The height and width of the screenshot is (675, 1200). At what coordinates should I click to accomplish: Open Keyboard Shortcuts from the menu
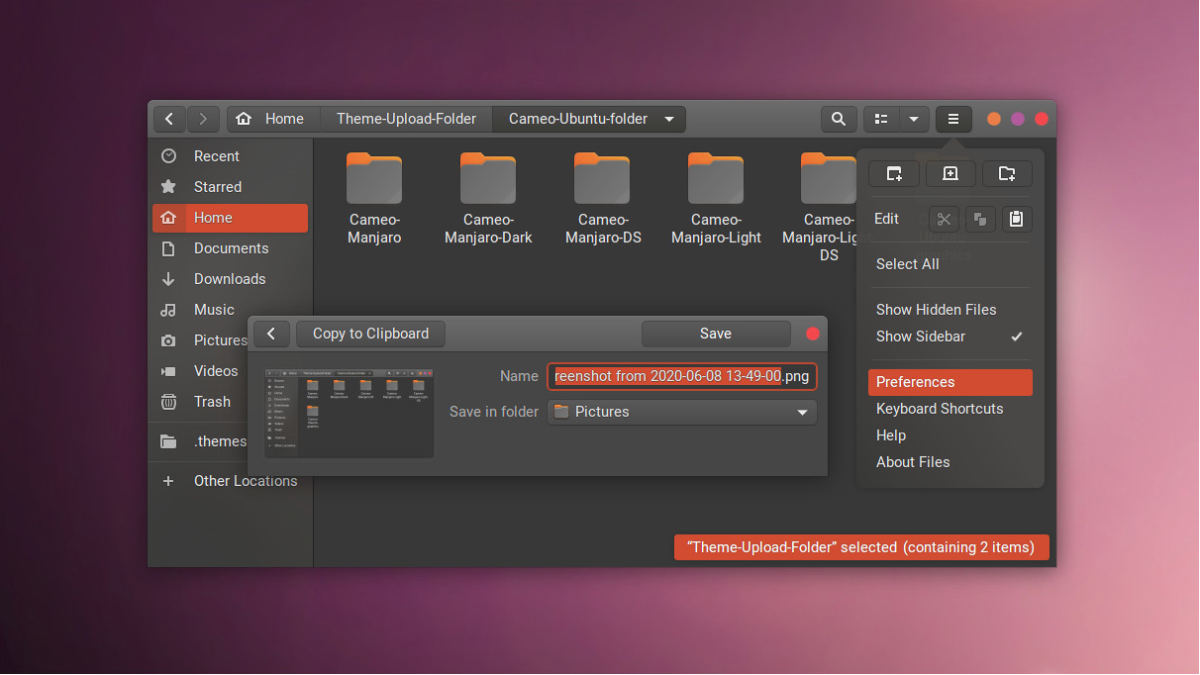pyautogui.click(x=939, y=408)
